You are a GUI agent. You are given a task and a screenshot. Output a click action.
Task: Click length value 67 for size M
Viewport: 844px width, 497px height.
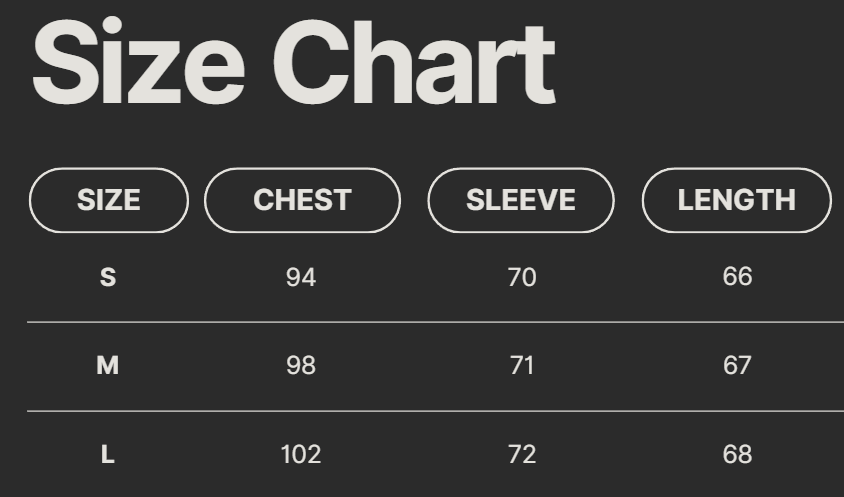[x=737, y=366]
